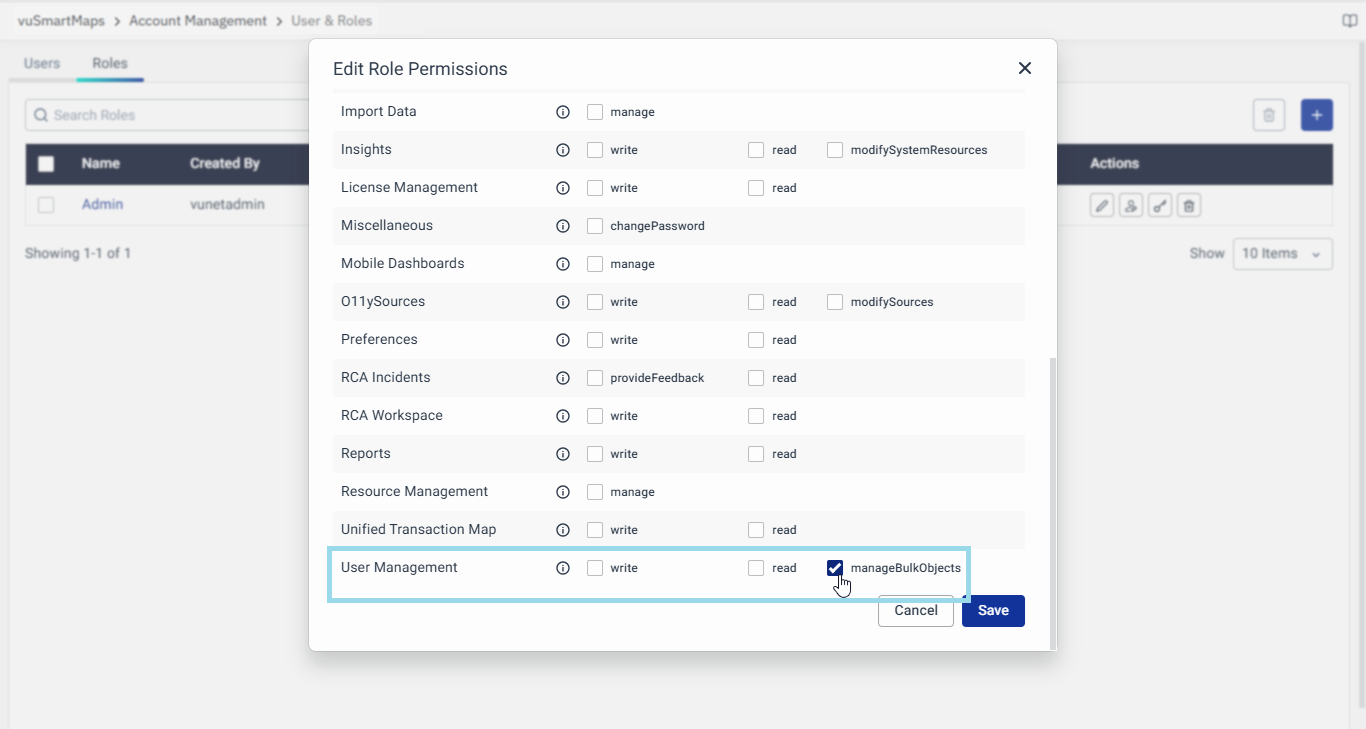Enable changePassword under Miscellaneous
Image resolution: width=1366 pixels, height=729 pixels.
pyautogui.click(x=595, y=226)
